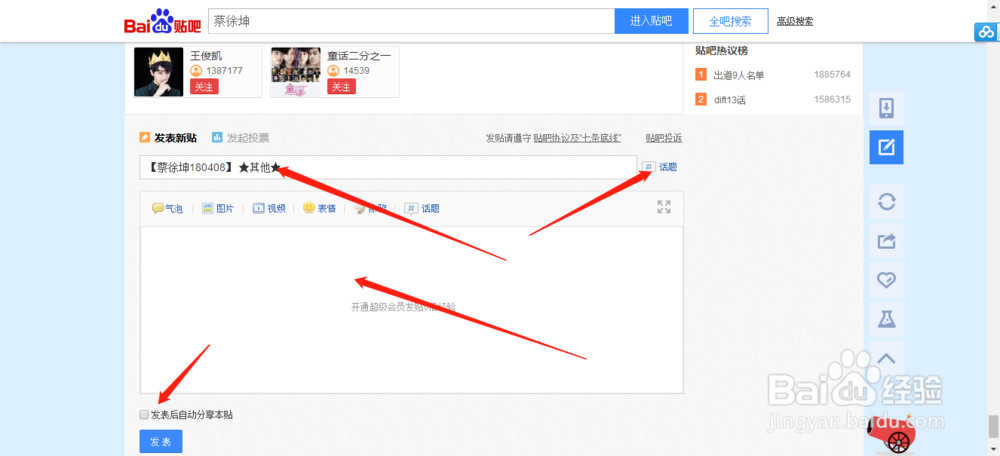The image size is (1000, 456).
Task: Insert 话题 from the editor toolbar
Action: [x=422, y=209]
